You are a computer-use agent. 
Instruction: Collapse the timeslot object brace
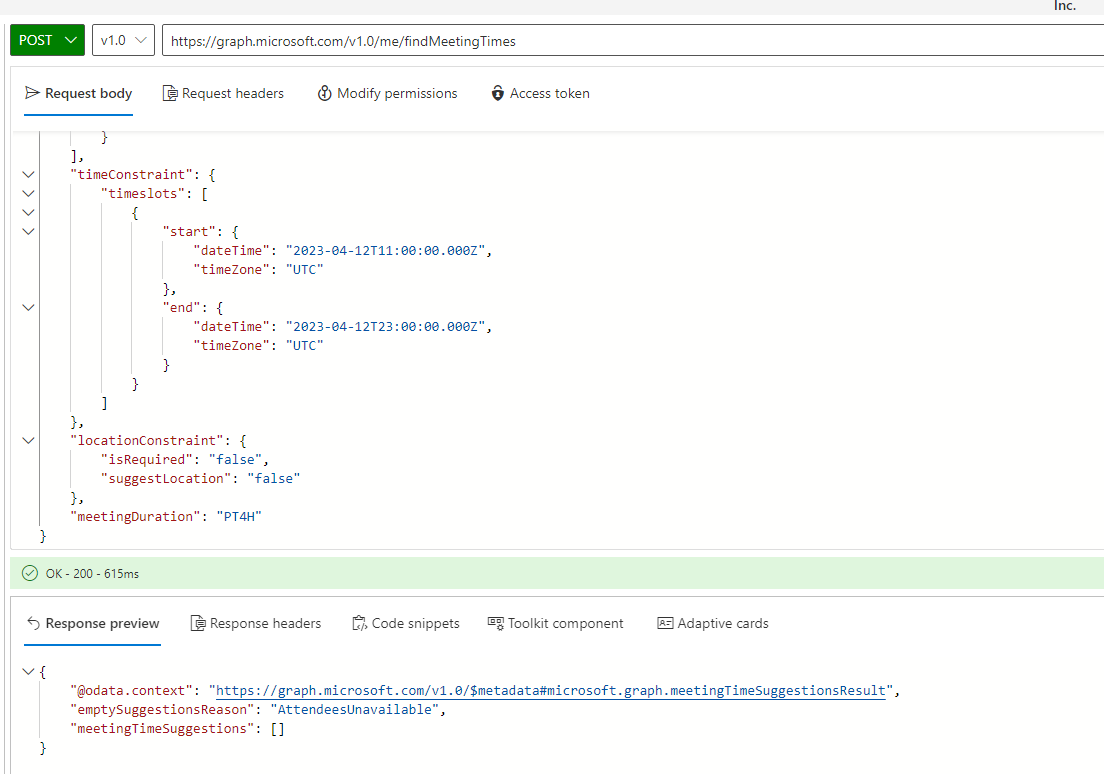point(28,213)
